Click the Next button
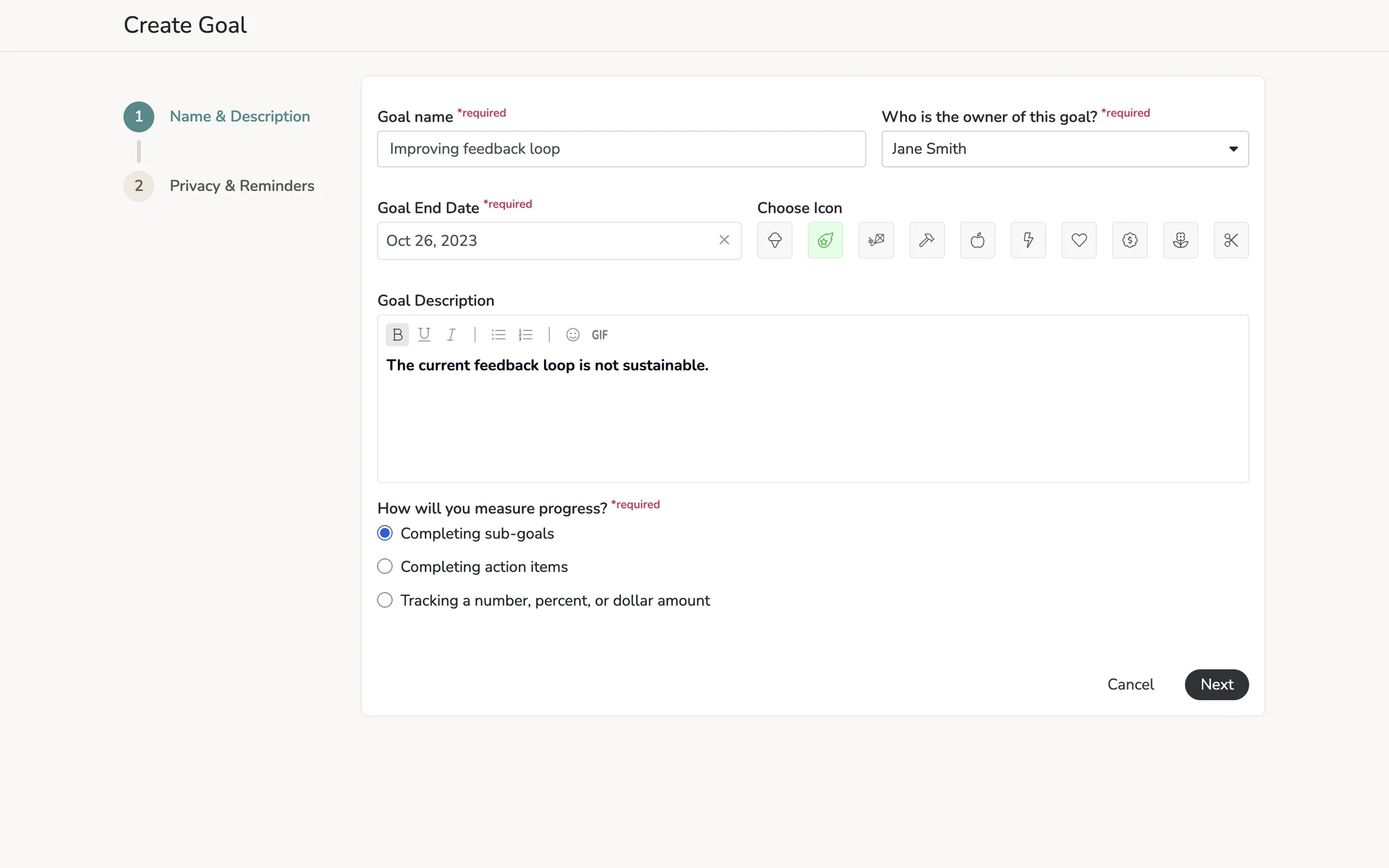1389x868 pixels. 1216,684
